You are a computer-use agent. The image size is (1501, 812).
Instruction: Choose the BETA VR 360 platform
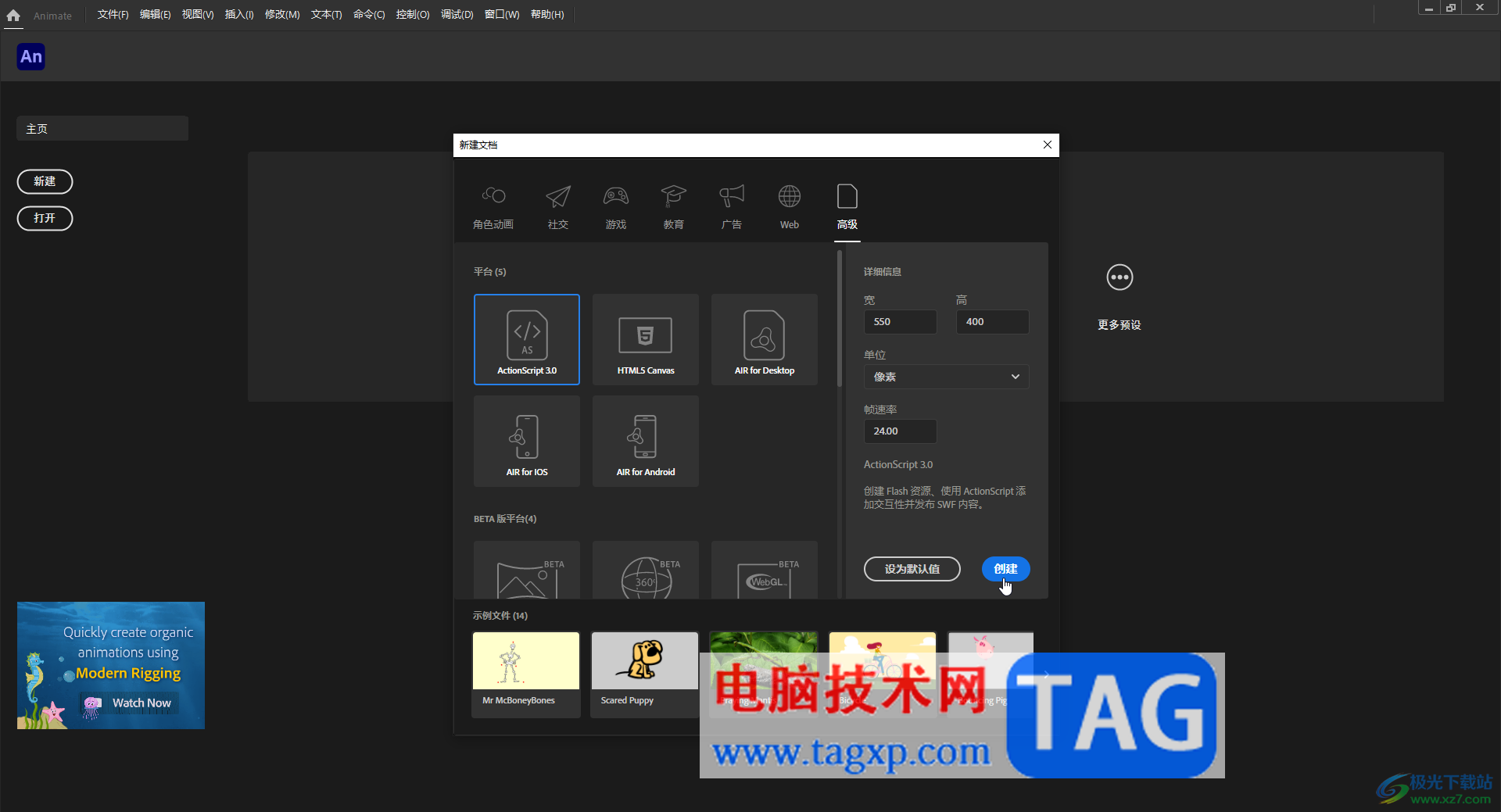tap(646, 570)
